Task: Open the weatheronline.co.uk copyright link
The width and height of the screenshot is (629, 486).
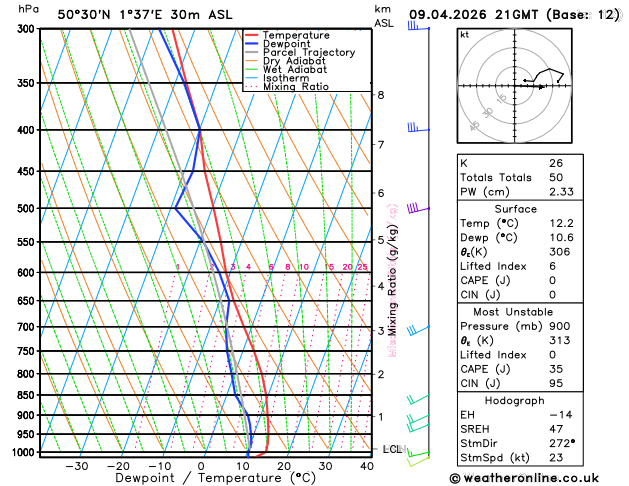Action: [x=524, y=478]
